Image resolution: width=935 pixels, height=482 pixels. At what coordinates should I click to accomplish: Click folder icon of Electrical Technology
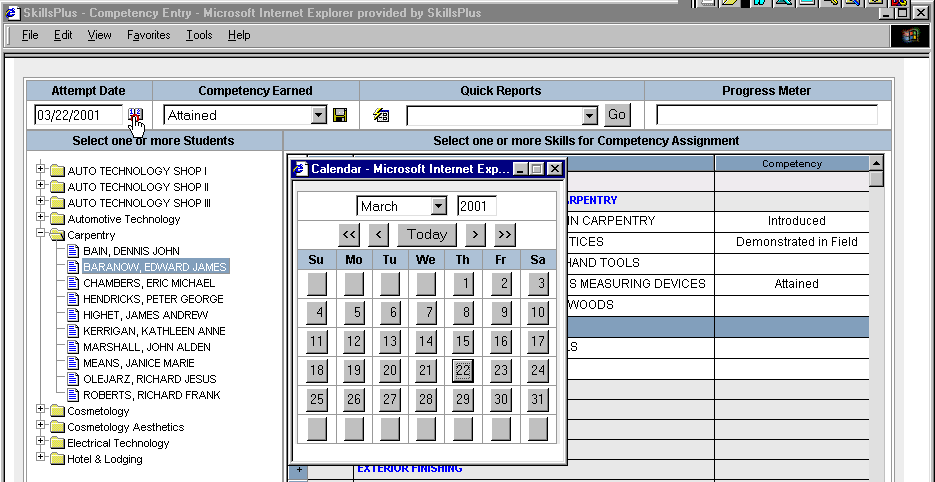[57, 443]
